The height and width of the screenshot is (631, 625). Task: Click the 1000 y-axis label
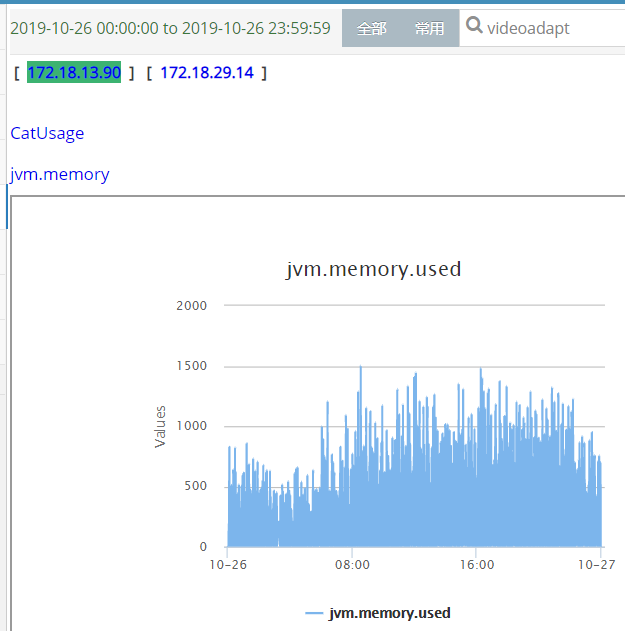(192, 426)
